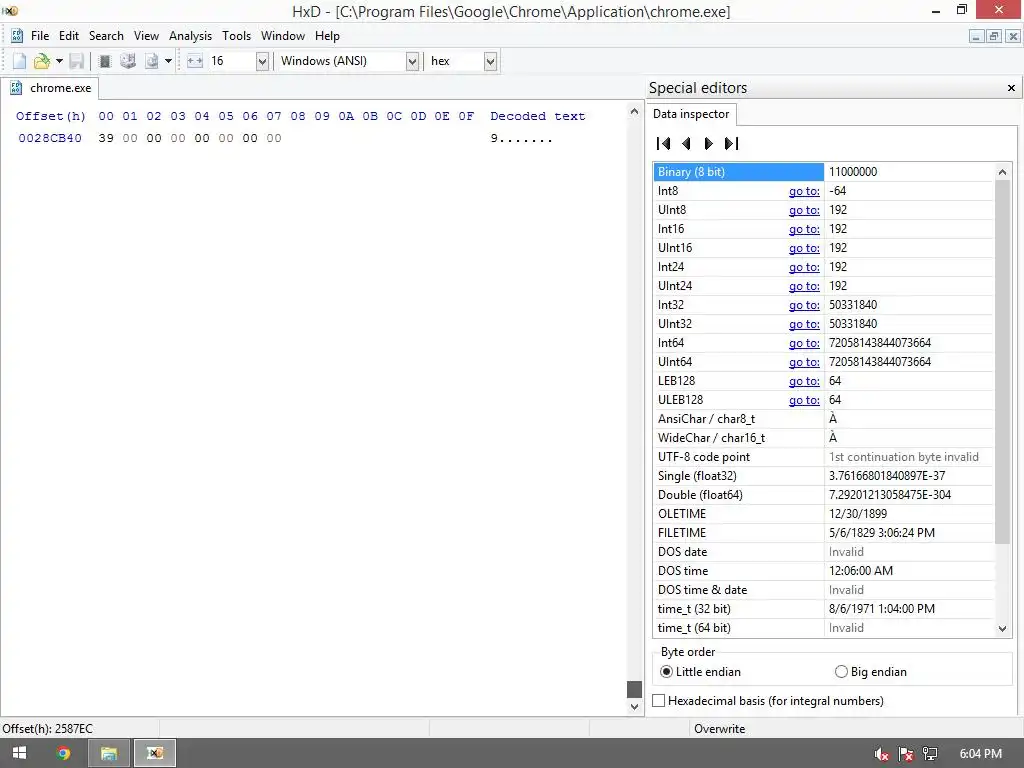Open the Windows (ANSI) charset dropdown

(x=412, y=61)
